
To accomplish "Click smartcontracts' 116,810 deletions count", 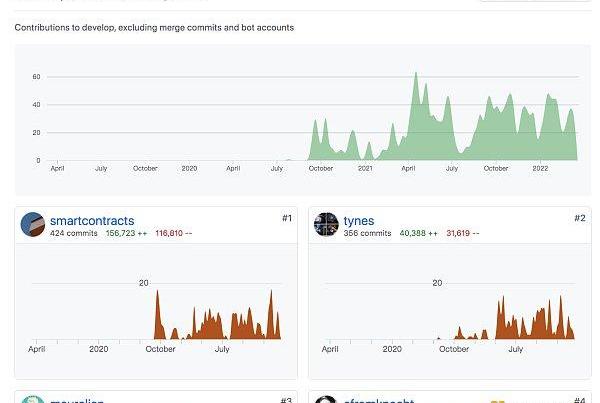I will point(174,234).
